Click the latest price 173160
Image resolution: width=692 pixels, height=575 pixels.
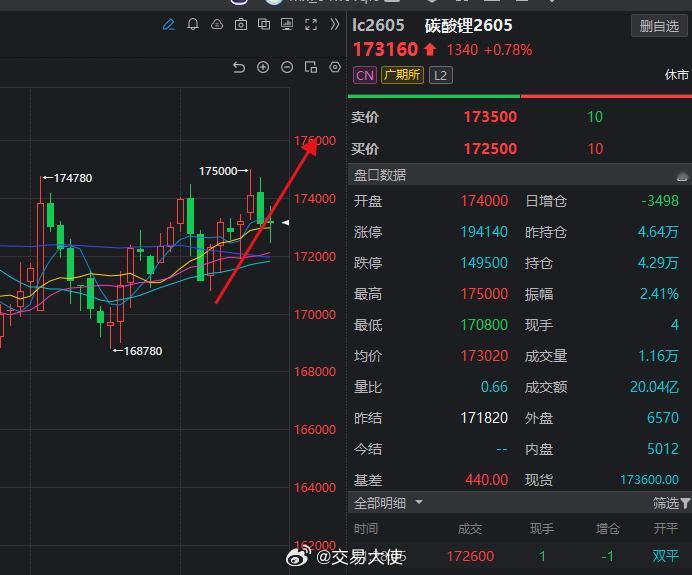coord(385,49)
